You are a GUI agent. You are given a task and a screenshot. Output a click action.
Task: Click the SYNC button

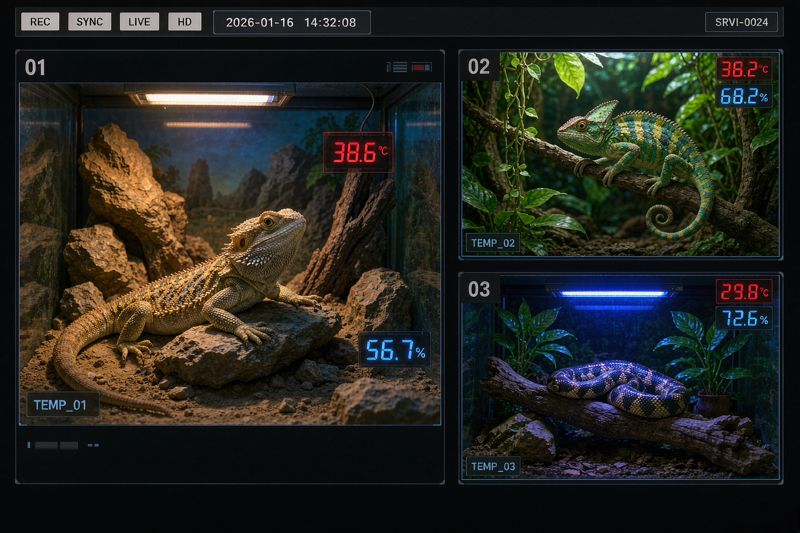pyautogui.click(x=89, y=22)
